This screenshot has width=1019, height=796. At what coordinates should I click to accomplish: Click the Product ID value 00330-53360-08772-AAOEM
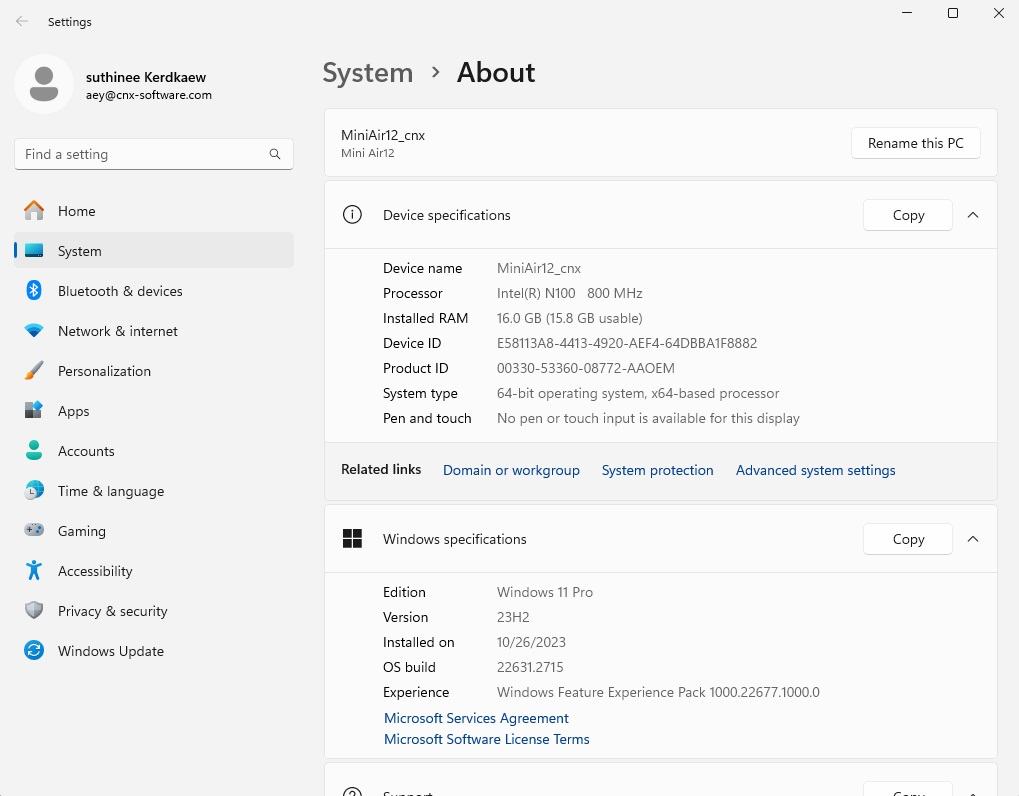(x=586, y=368)
